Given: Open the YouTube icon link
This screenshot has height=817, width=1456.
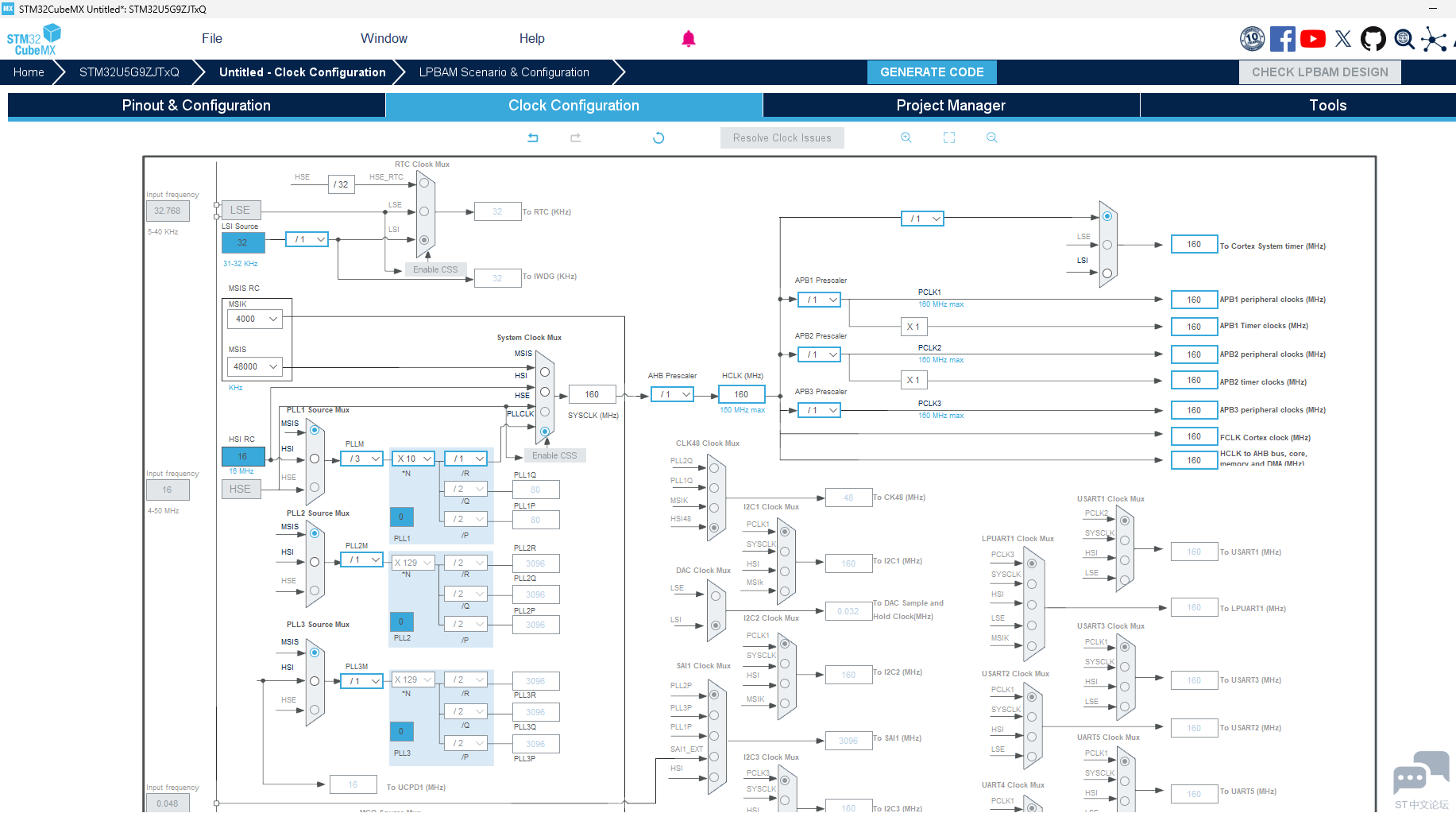Looking at the screenshot, I should (x=1313, y=39).
